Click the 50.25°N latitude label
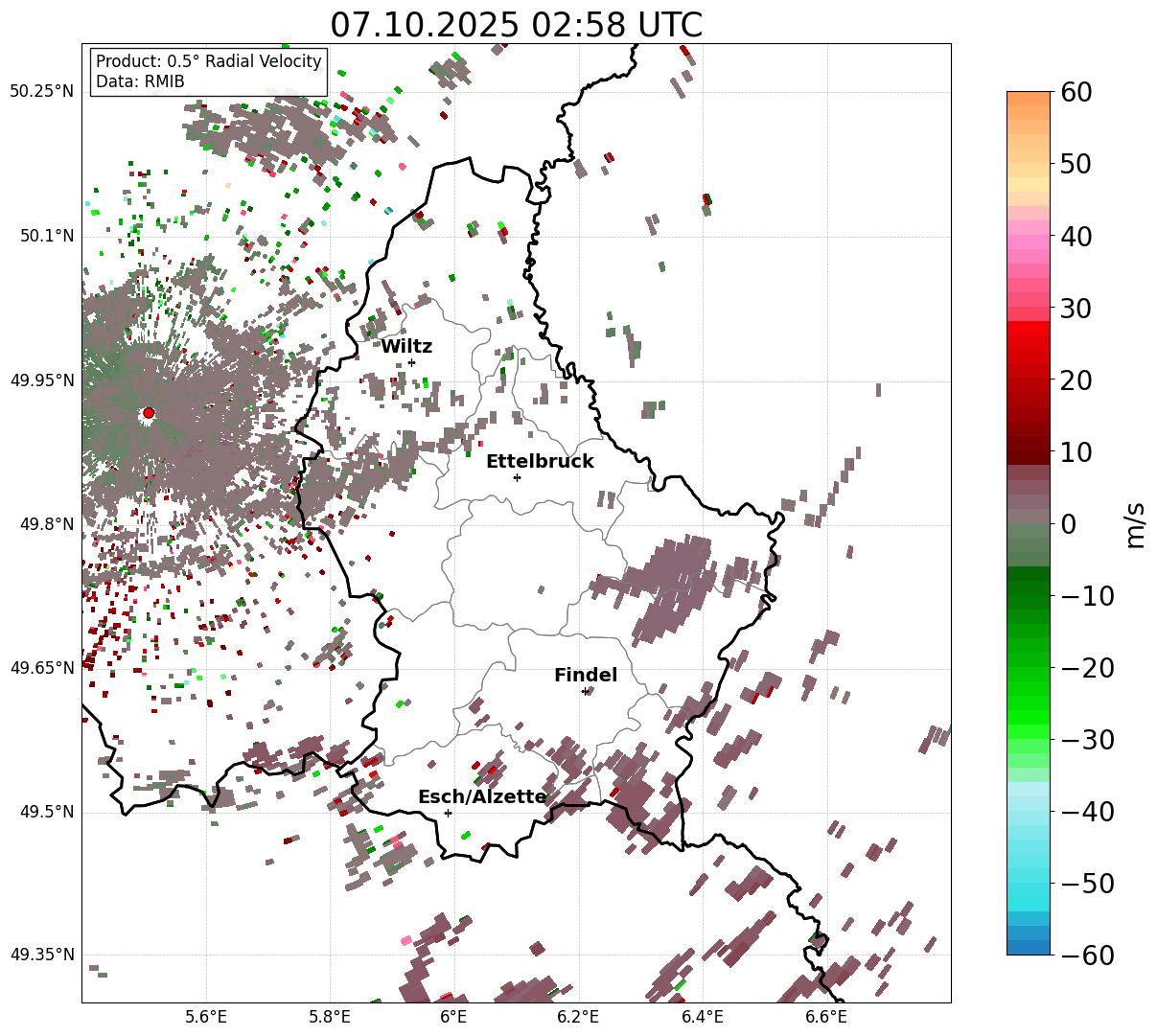 coord(41,92)
